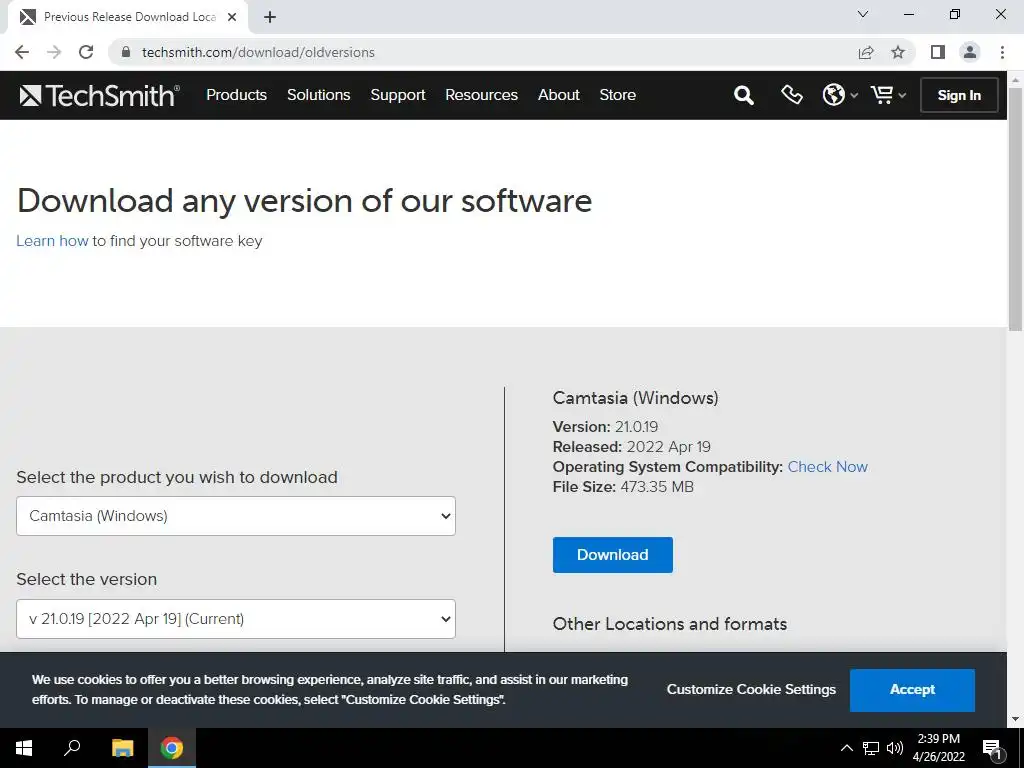Open the About menu

[x=558, y=95]
